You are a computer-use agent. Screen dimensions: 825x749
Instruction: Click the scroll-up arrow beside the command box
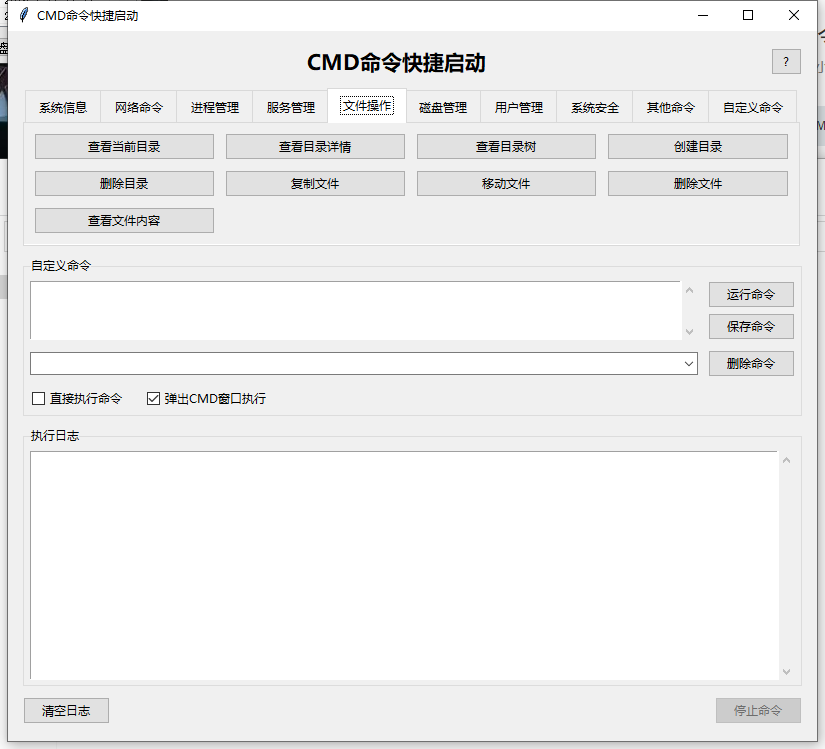(x=690, y=290)
